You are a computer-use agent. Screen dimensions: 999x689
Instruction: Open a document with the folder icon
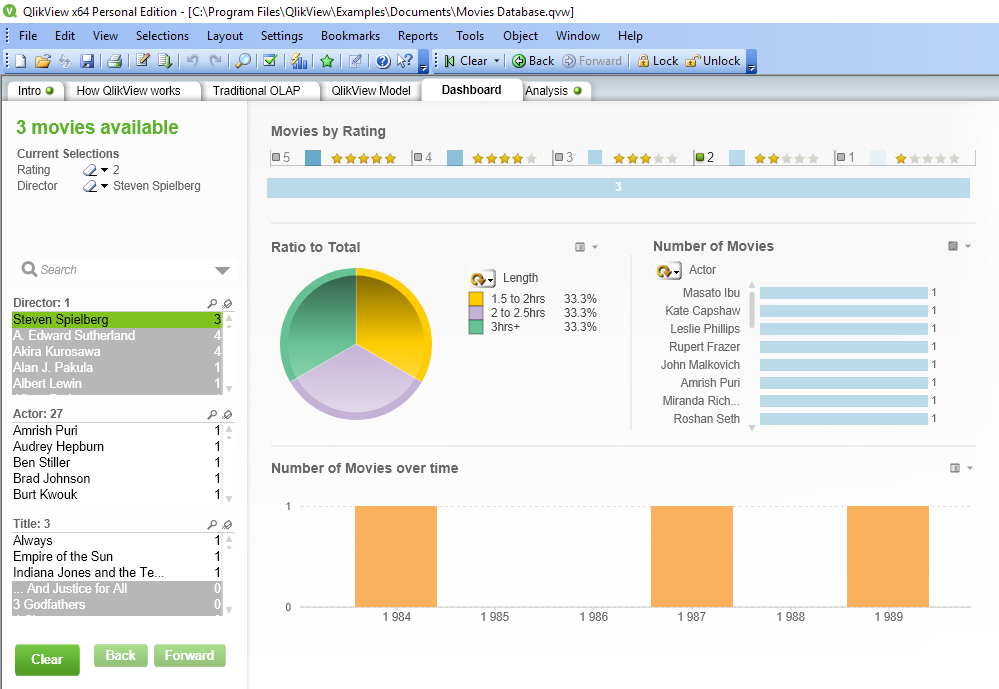coord(43,61)
